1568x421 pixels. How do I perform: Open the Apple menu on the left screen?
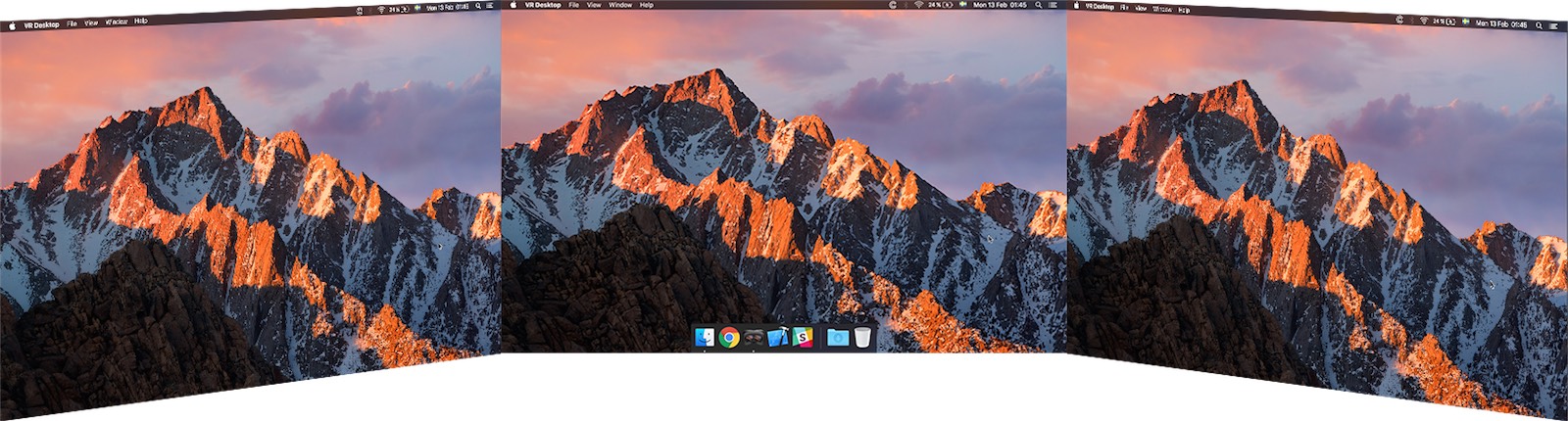tap(12, 25)
